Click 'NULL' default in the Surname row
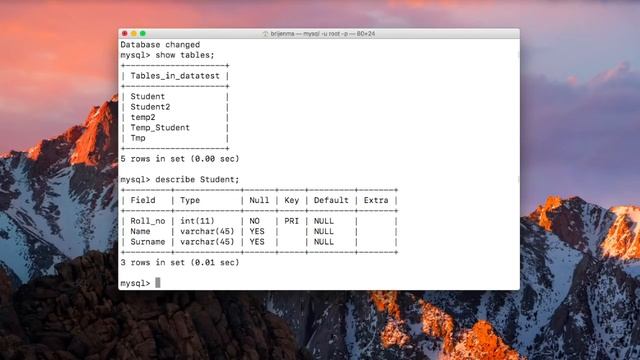Image resolution: width=640 pixels, height=360 pixels. click(x=324, y=242)
